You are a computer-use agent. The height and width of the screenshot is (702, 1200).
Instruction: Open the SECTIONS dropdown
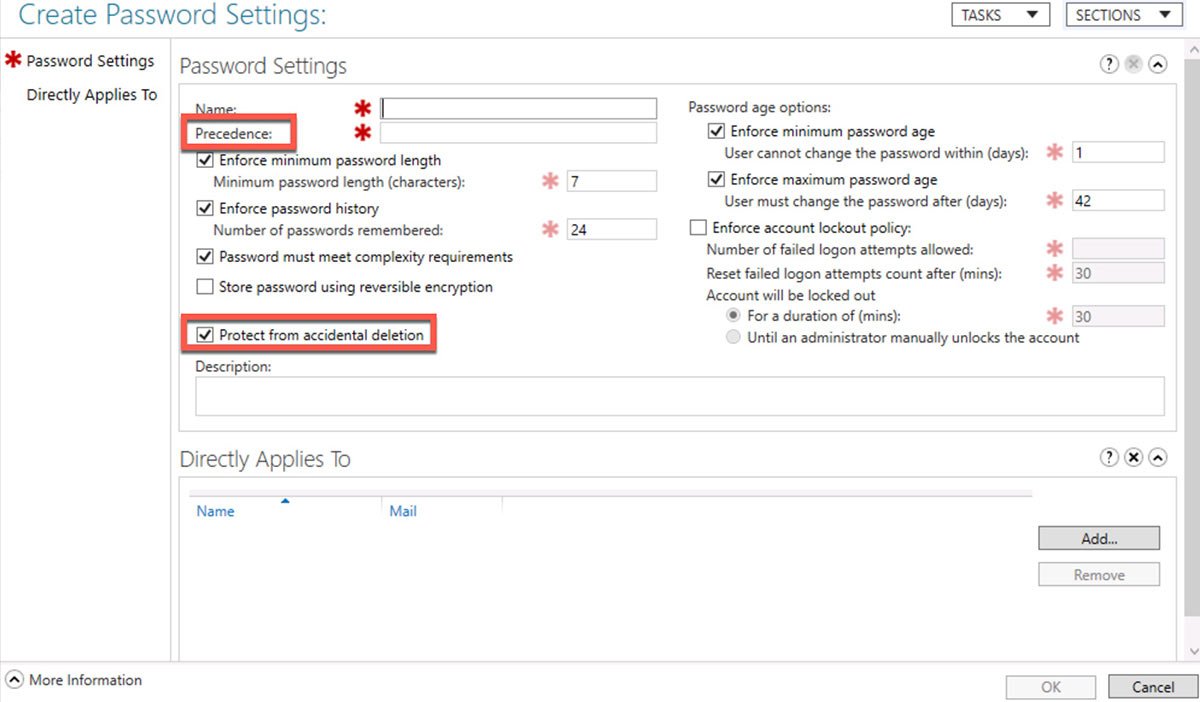pyautogui.click(x=1122, y=15)
